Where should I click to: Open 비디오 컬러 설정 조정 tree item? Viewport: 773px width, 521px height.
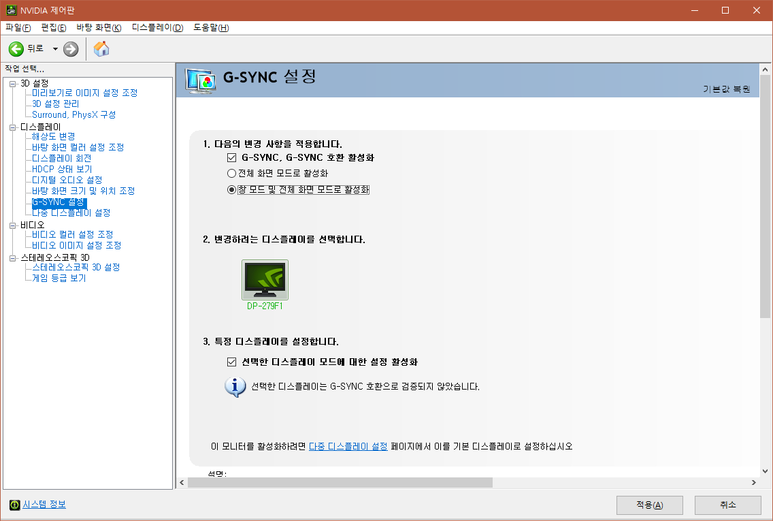[72, 235]
